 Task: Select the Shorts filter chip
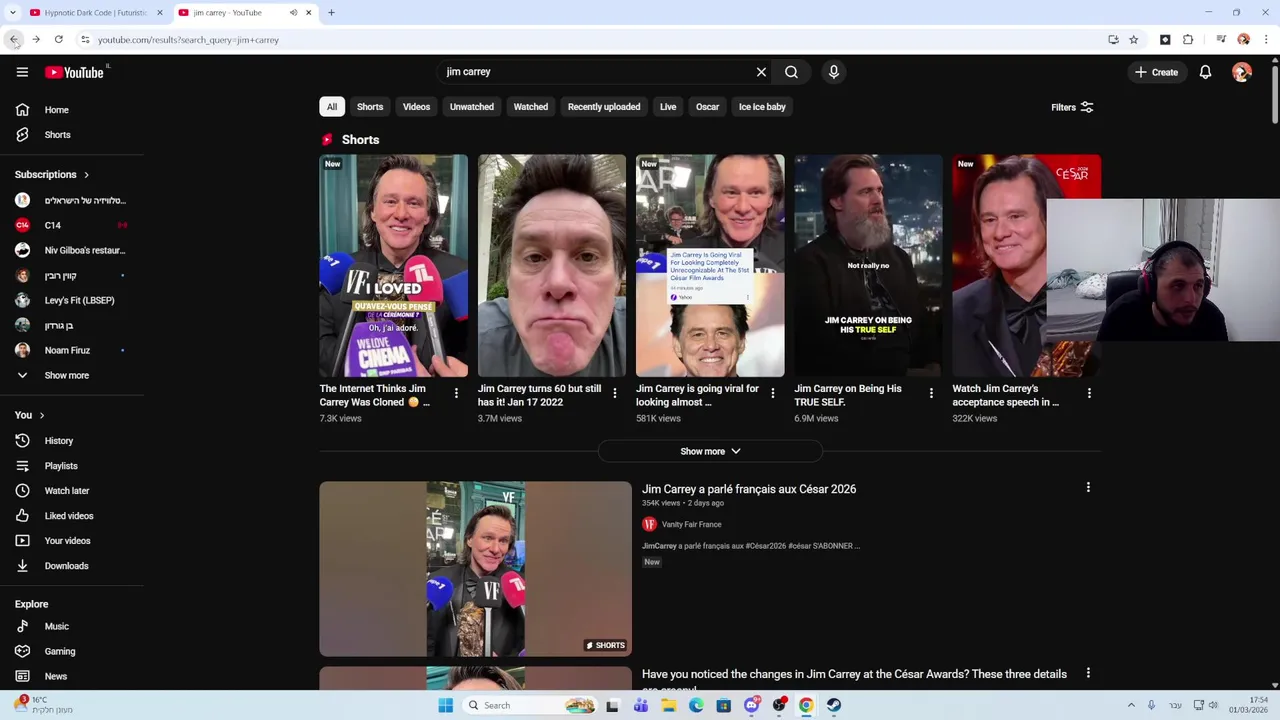(370, 107)
